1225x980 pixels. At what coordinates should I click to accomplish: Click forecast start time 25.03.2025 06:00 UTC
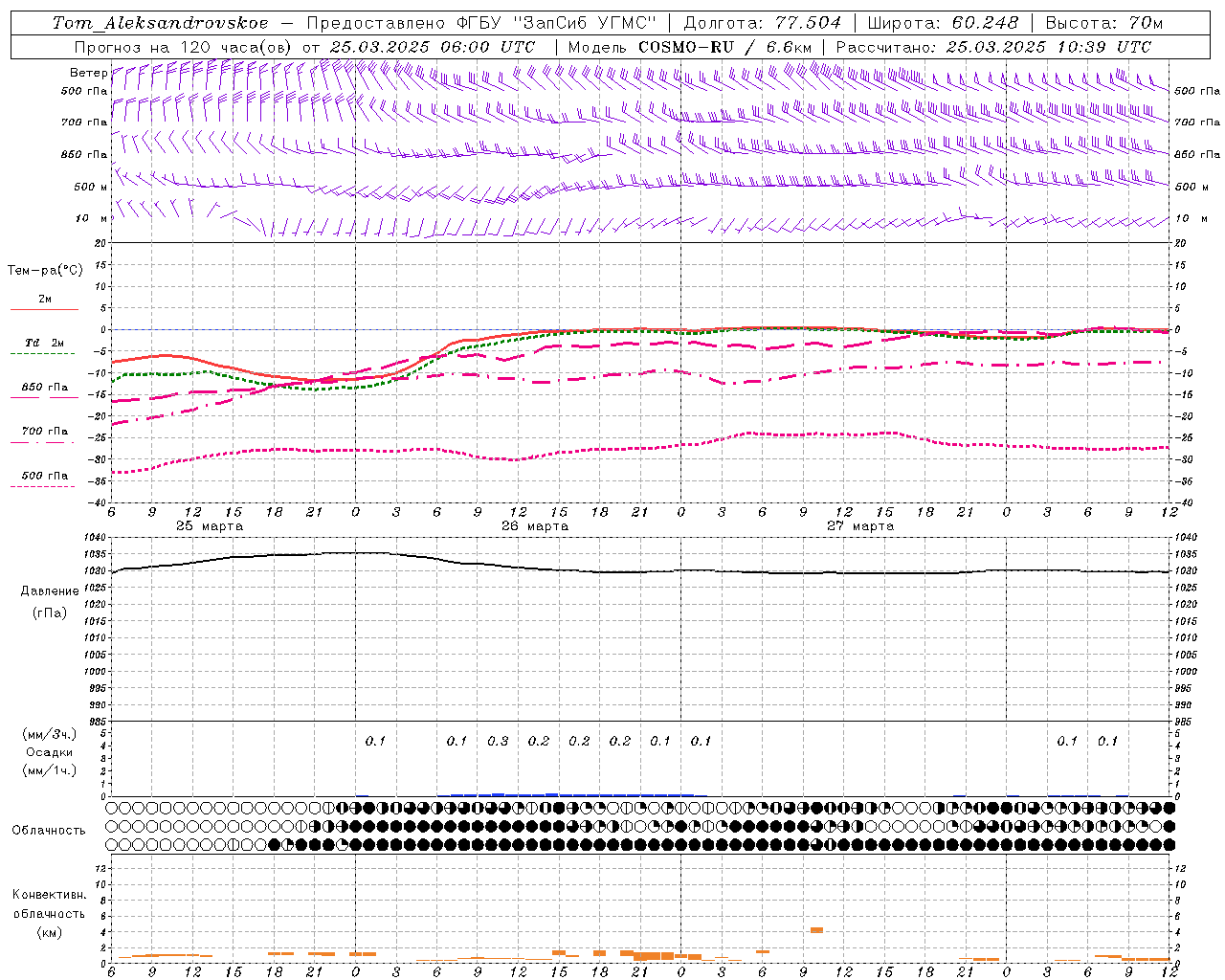[432, 47]
